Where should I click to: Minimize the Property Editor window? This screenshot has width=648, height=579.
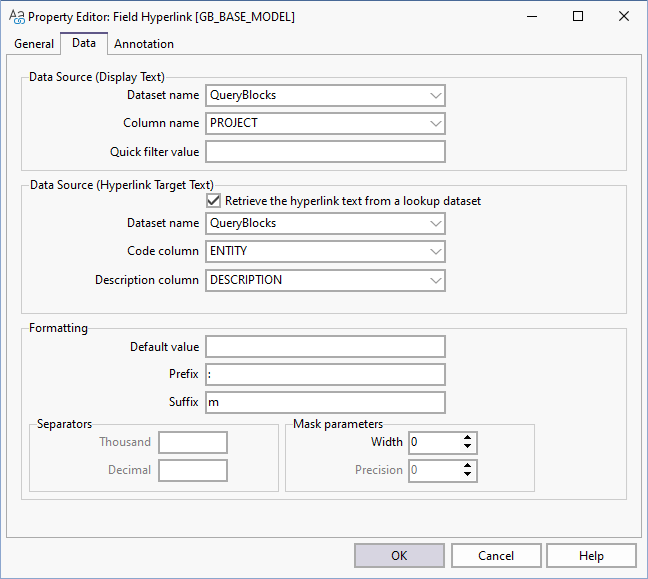click(x=532, y=17)
